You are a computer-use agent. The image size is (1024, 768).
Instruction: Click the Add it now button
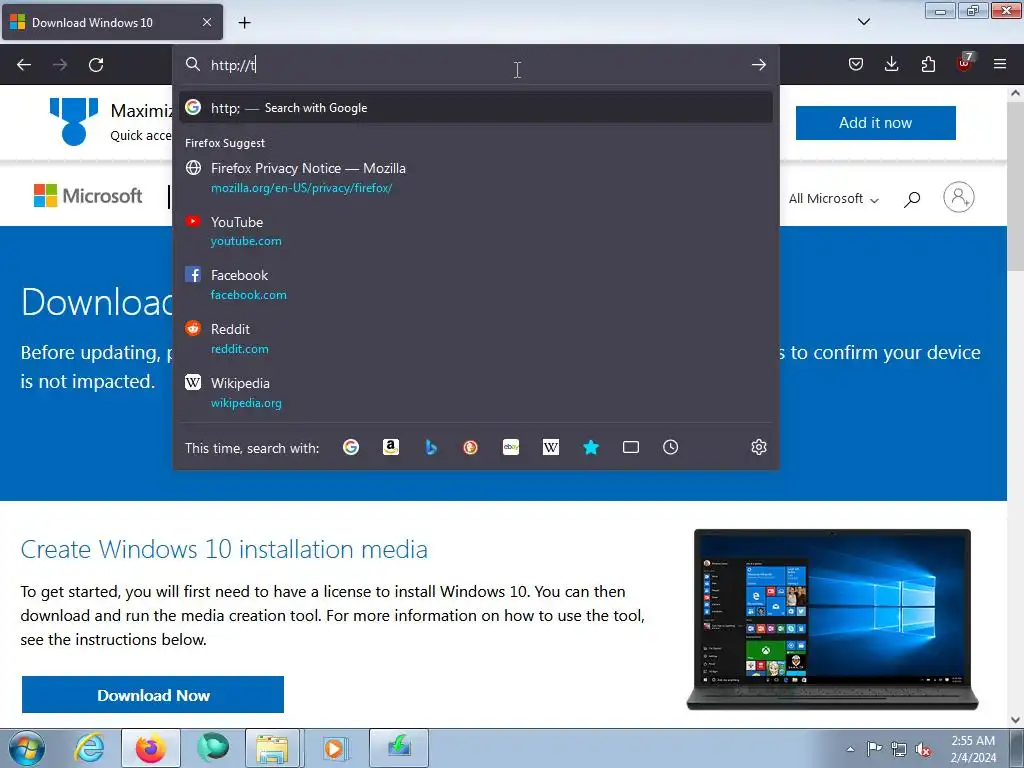pyautogui.click(x=875, y=123)
